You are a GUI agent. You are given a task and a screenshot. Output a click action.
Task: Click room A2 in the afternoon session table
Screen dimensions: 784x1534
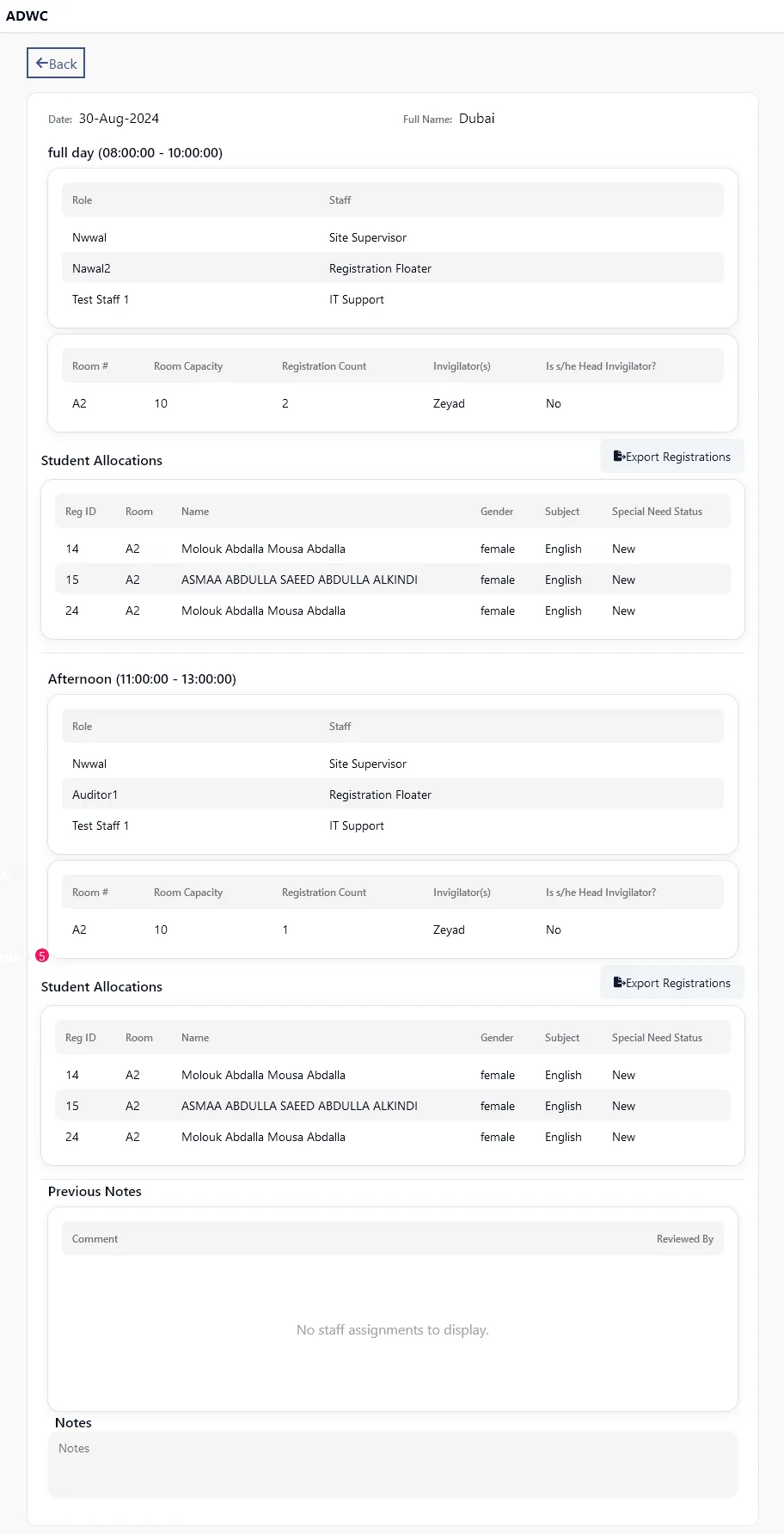coord(80,929)
